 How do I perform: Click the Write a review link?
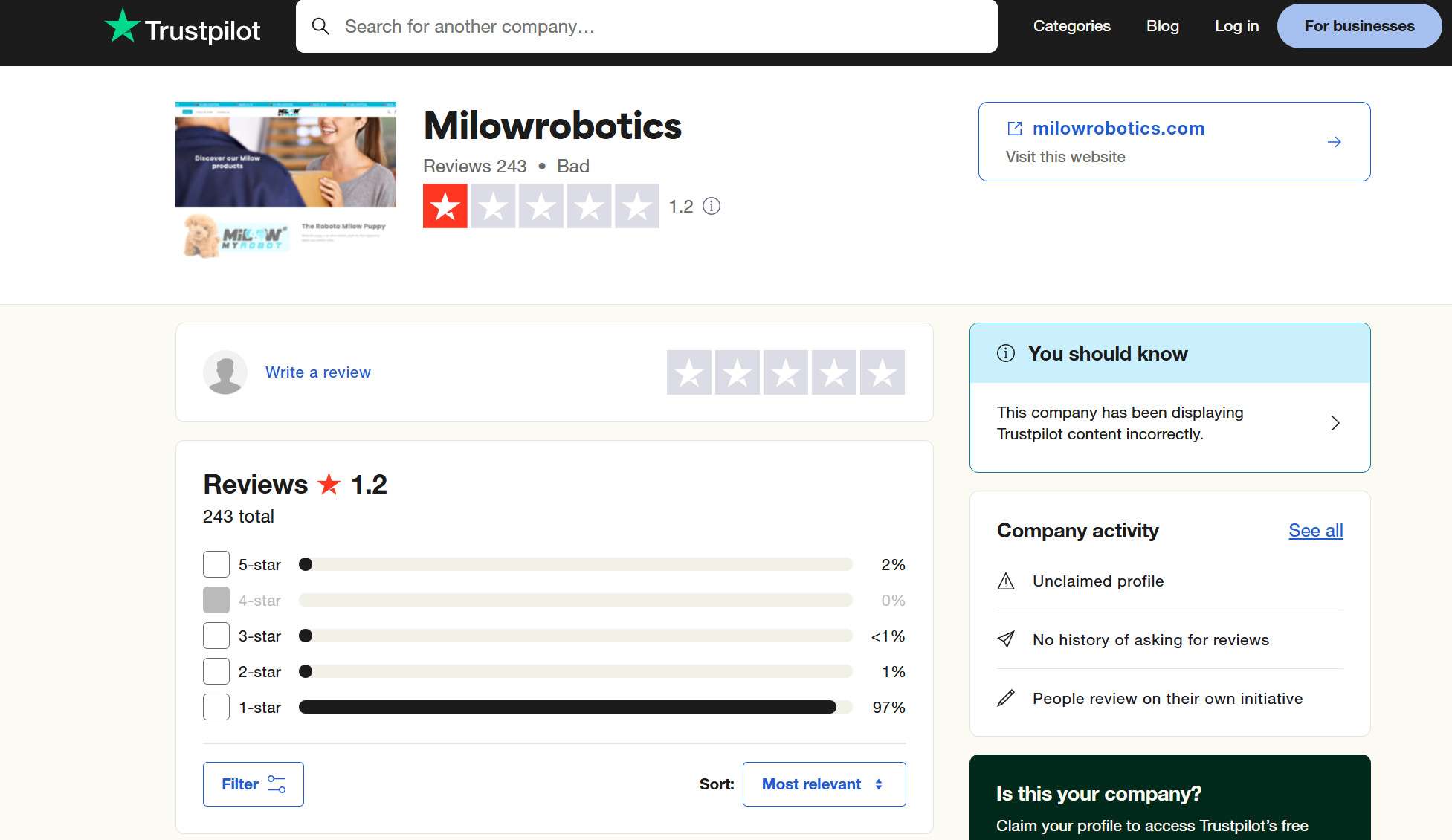317,372
